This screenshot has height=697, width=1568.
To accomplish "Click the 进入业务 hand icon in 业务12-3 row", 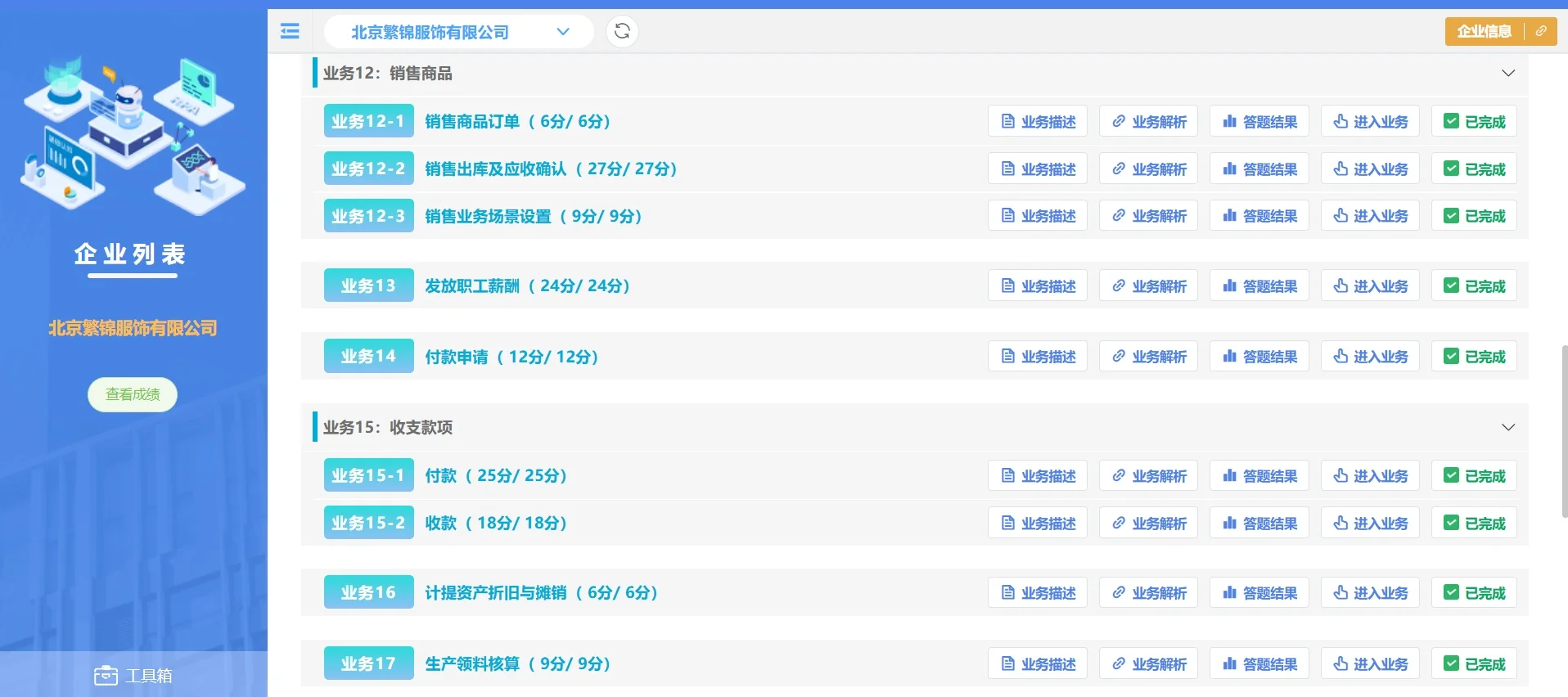I will pos(1340,216).
